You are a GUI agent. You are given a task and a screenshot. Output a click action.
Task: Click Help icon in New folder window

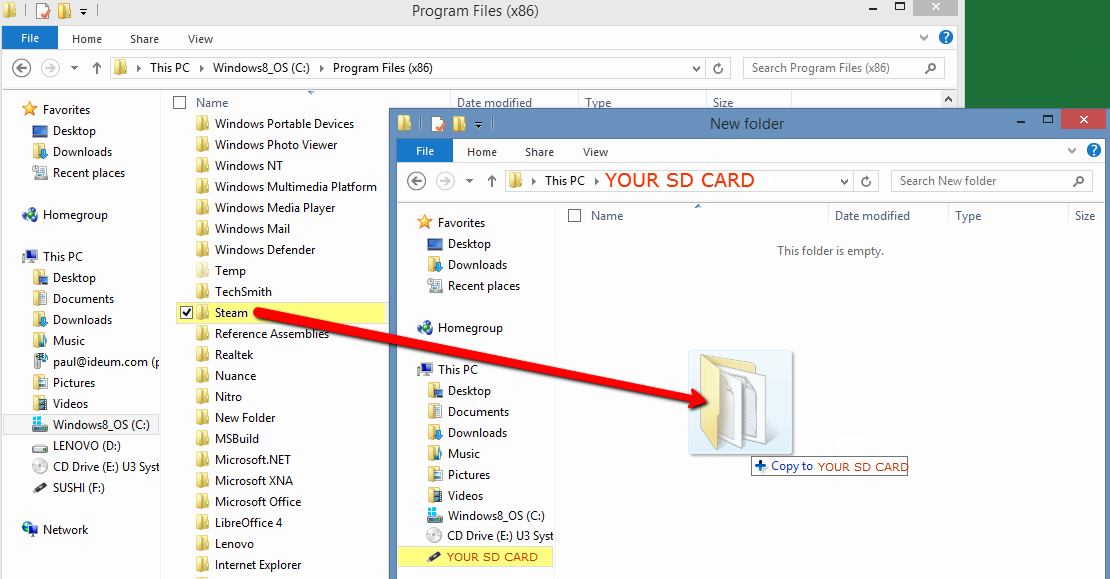(1094, 150)
